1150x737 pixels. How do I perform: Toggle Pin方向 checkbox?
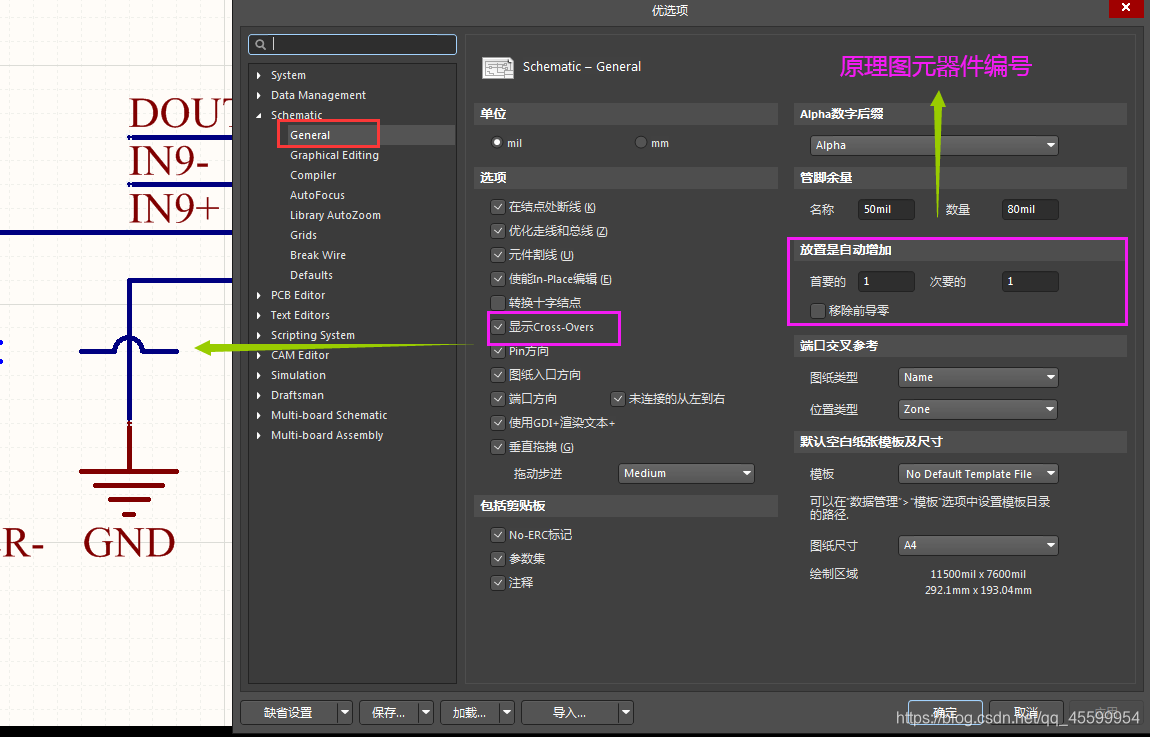498,351
